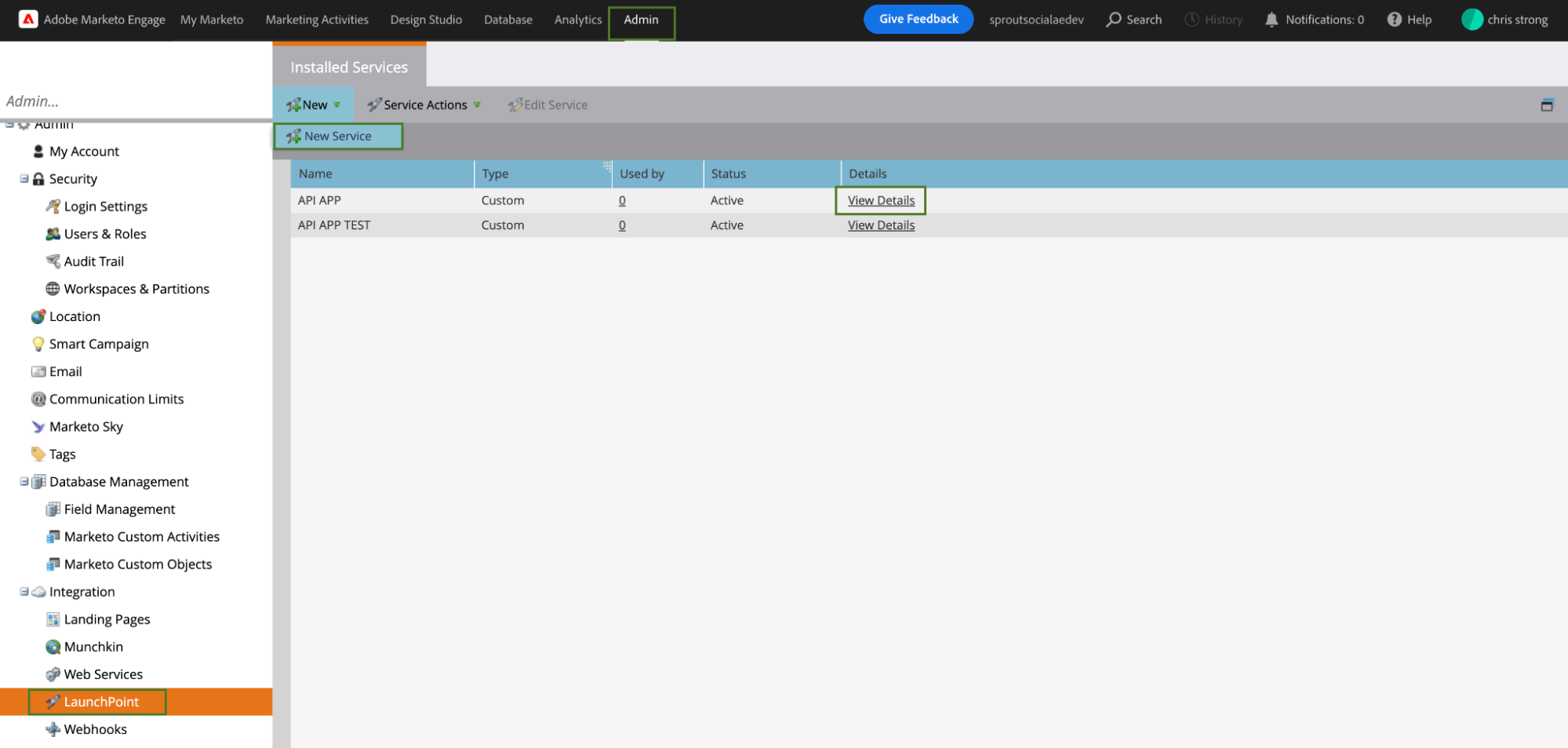Click the sproutsocialaedev subscription name
The width and height of the screenshot is (1568, 748).
click(1036, 20)
